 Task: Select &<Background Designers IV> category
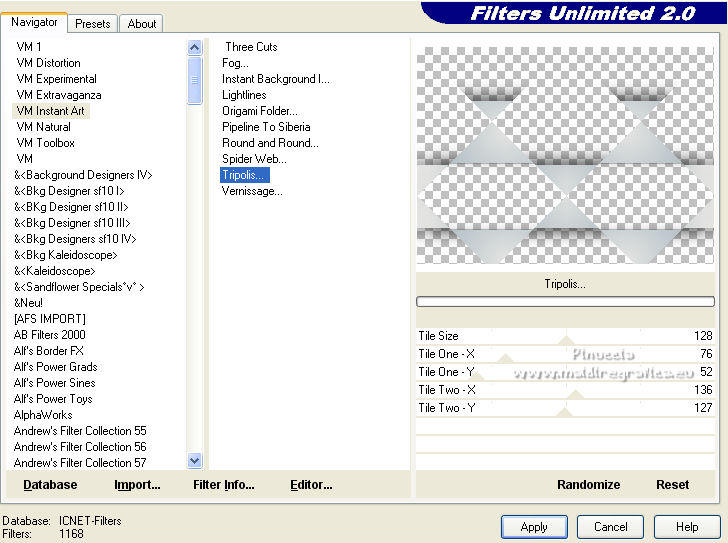(83, 175)
